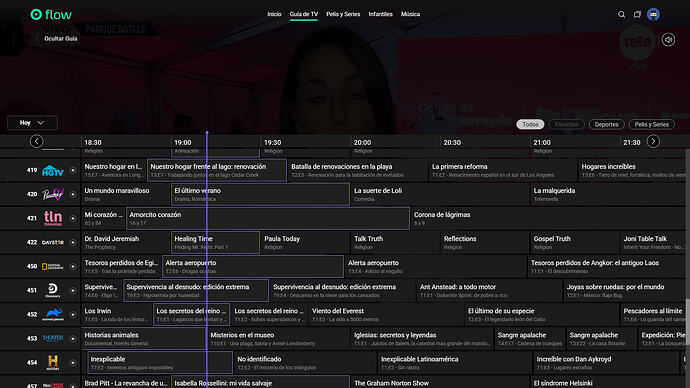Select the Deportes filter
The image size is (690, 388).
[x=606, y=124]
